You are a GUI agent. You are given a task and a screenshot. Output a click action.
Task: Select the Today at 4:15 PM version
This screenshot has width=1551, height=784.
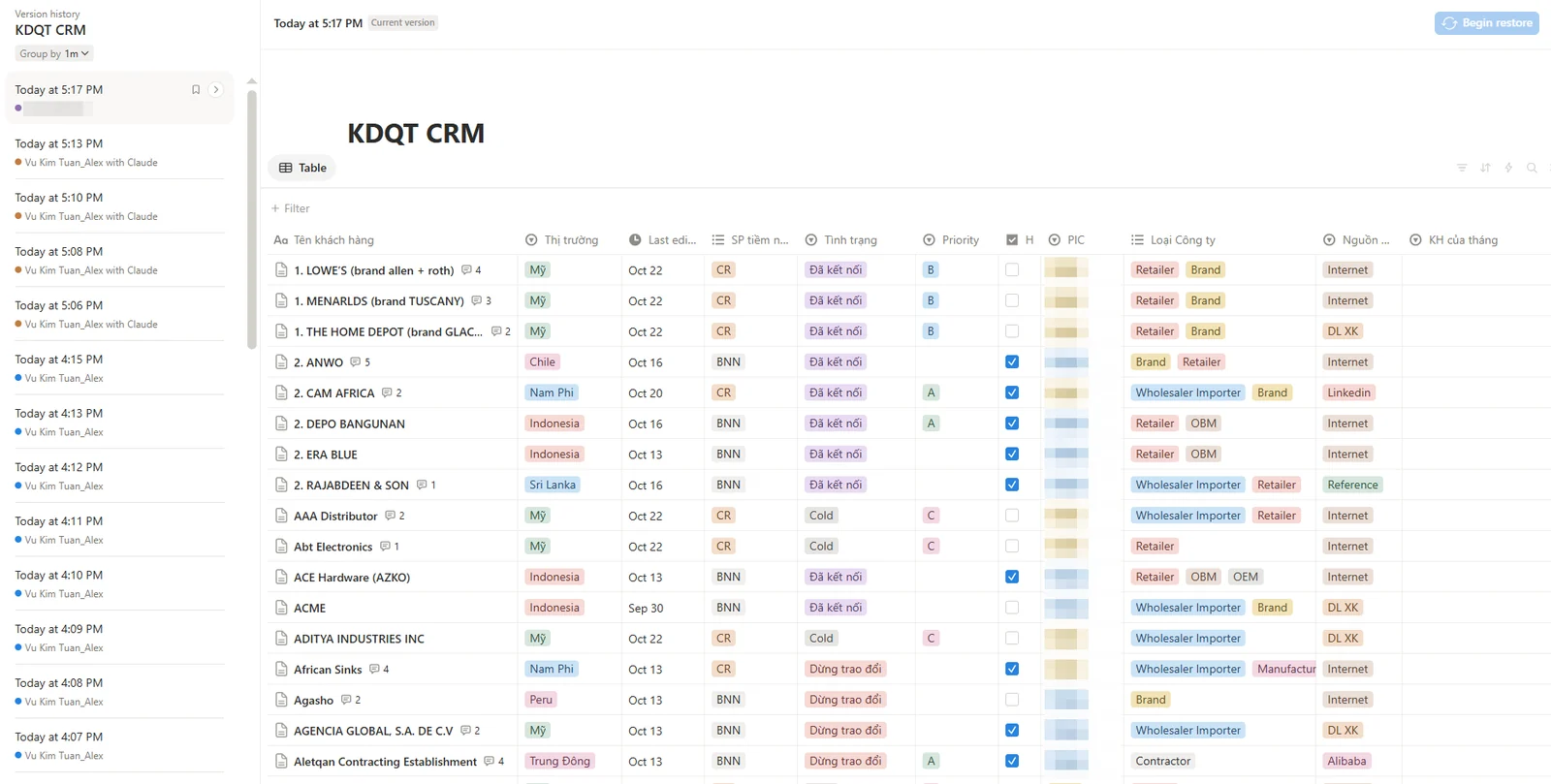(119, 368)
